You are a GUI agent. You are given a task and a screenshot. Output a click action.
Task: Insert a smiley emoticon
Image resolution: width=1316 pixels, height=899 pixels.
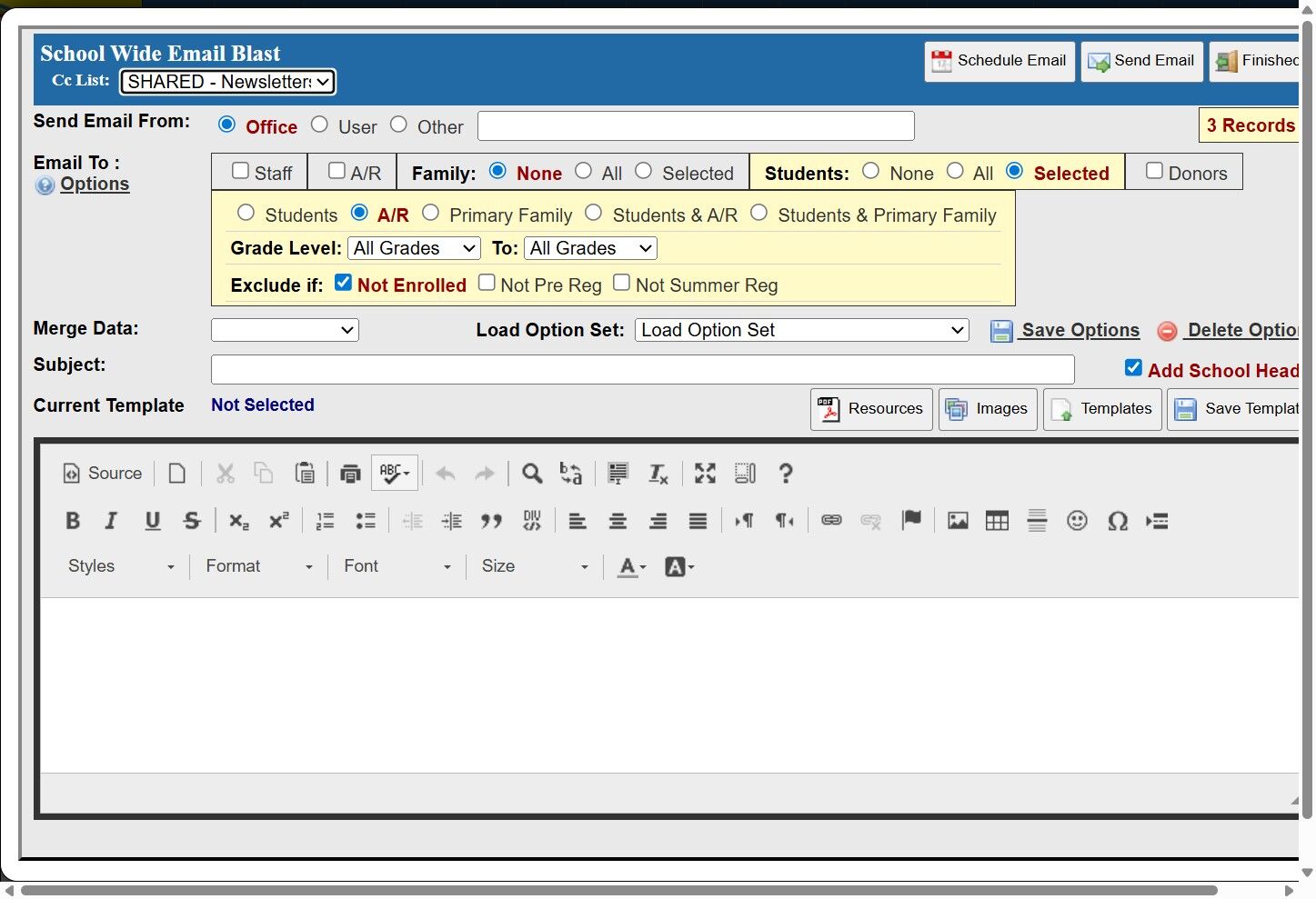click(1077, 521)
